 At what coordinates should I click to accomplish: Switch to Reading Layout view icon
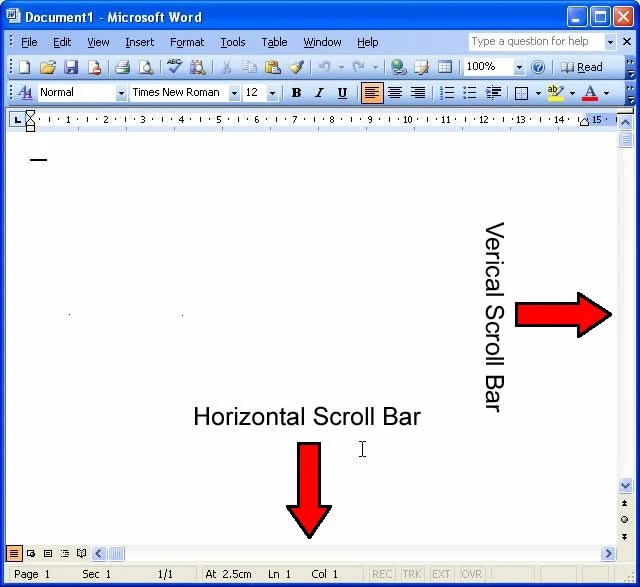coord(82,554)
